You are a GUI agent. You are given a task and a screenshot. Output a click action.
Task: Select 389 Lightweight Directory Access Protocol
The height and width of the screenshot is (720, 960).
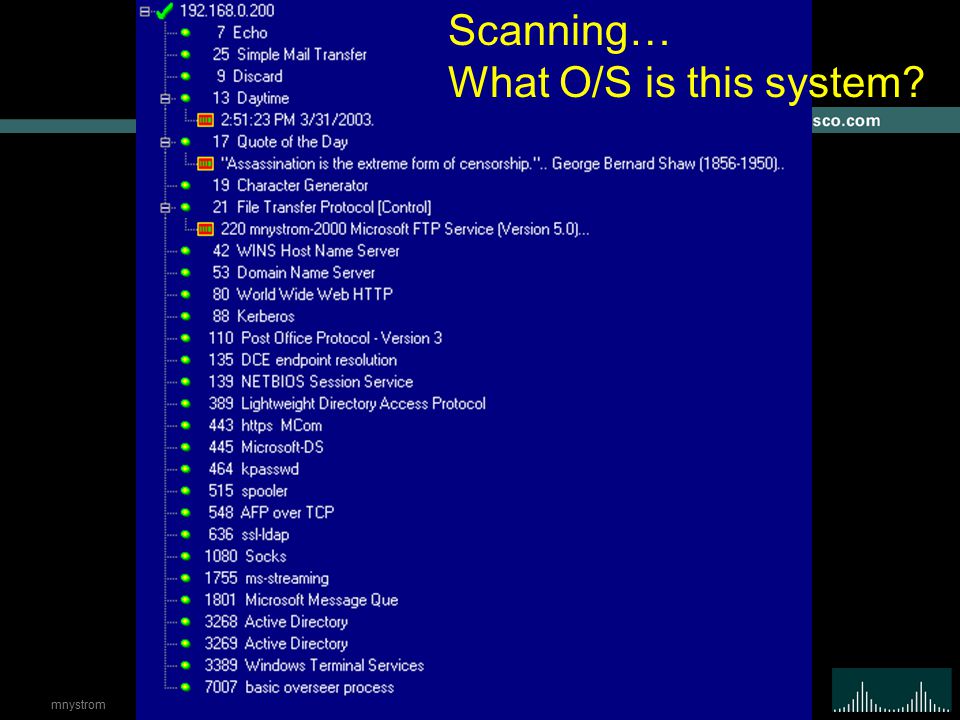point(347,404)
